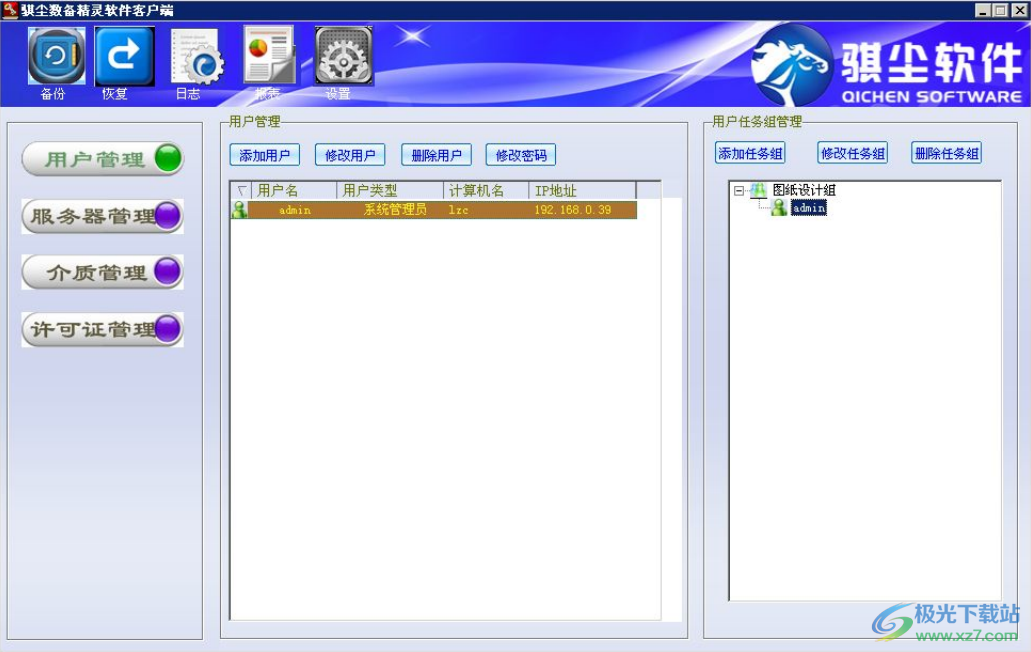
Task: Collapse the 图纸设计组 tree node
Action: 739,190
